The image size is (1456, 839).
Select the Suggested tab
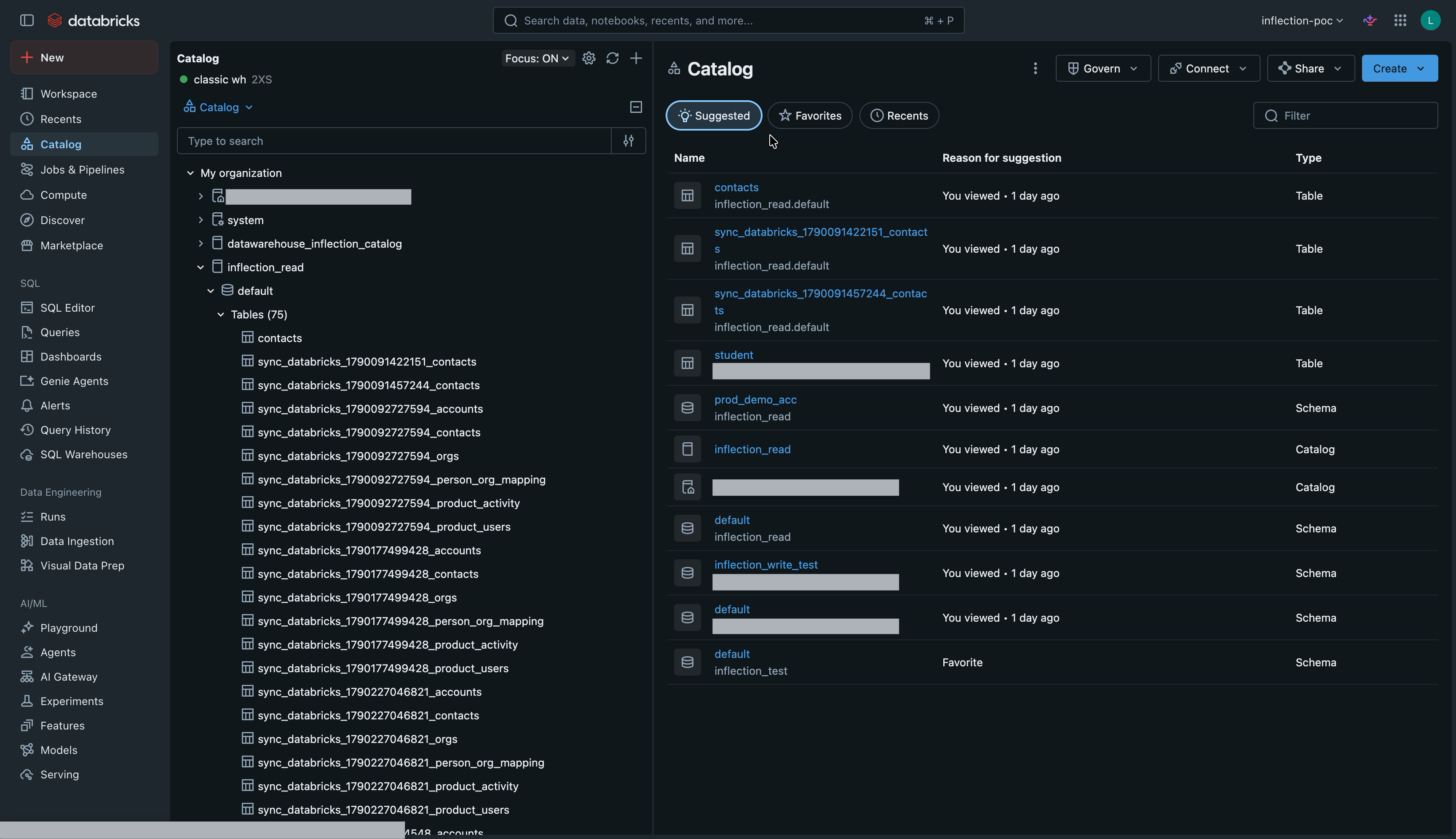click(x=714, y=115)
